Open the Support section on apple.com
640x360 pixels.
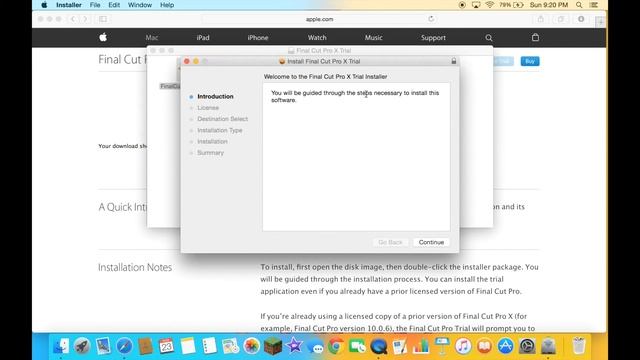(433, 38)
